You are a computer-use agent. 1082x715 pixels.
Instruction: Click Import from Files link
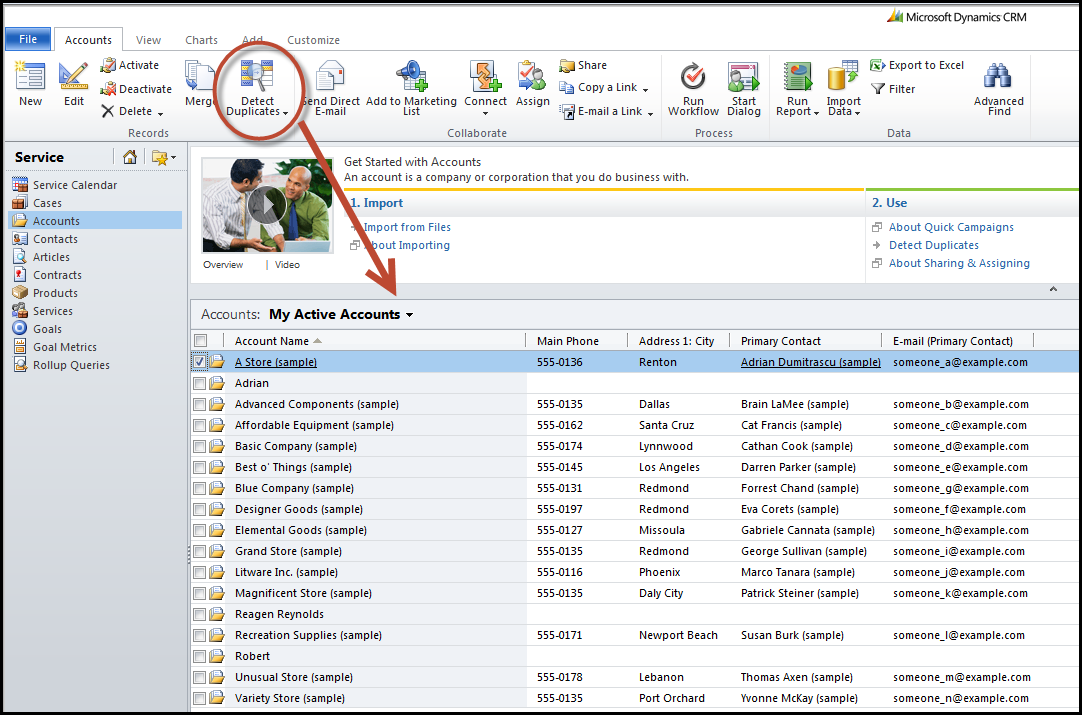(x=407, y=227)
